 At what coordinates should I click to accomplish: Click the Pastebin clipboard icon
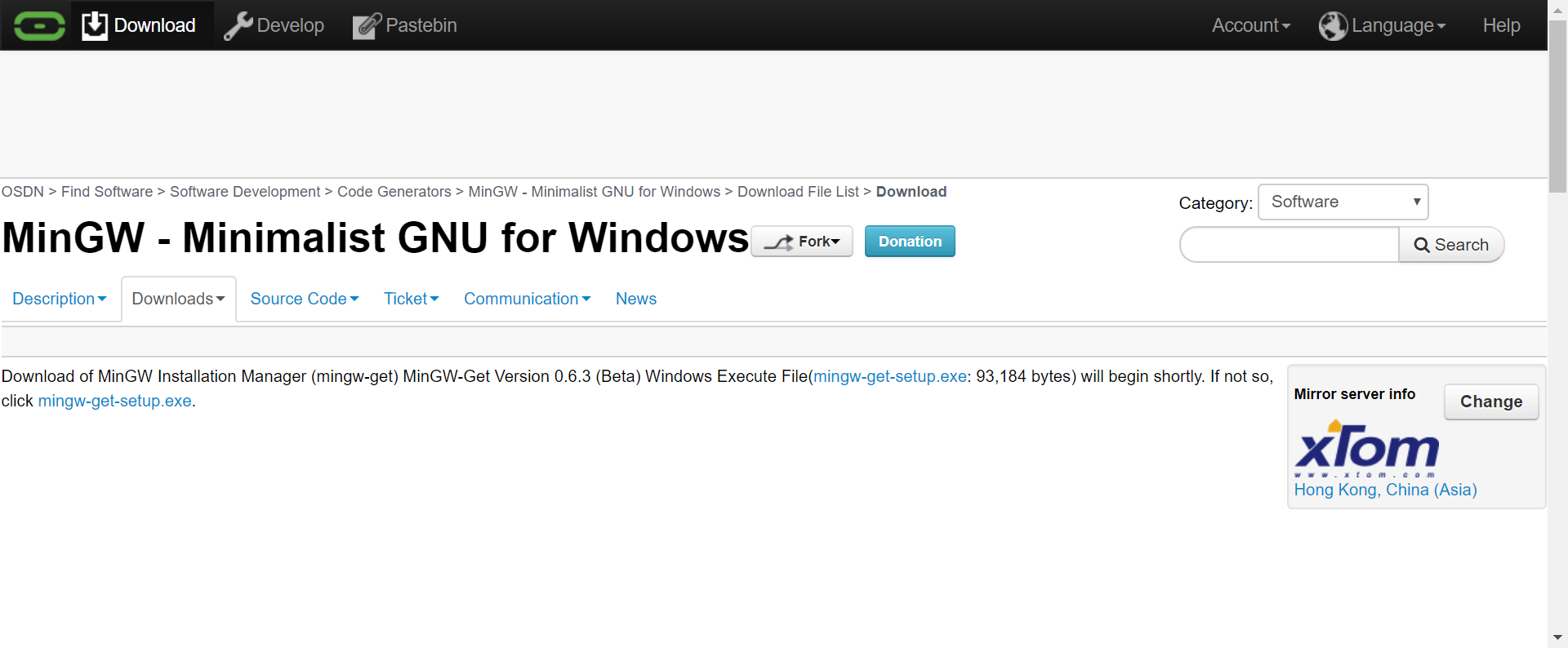click(367, 26)
